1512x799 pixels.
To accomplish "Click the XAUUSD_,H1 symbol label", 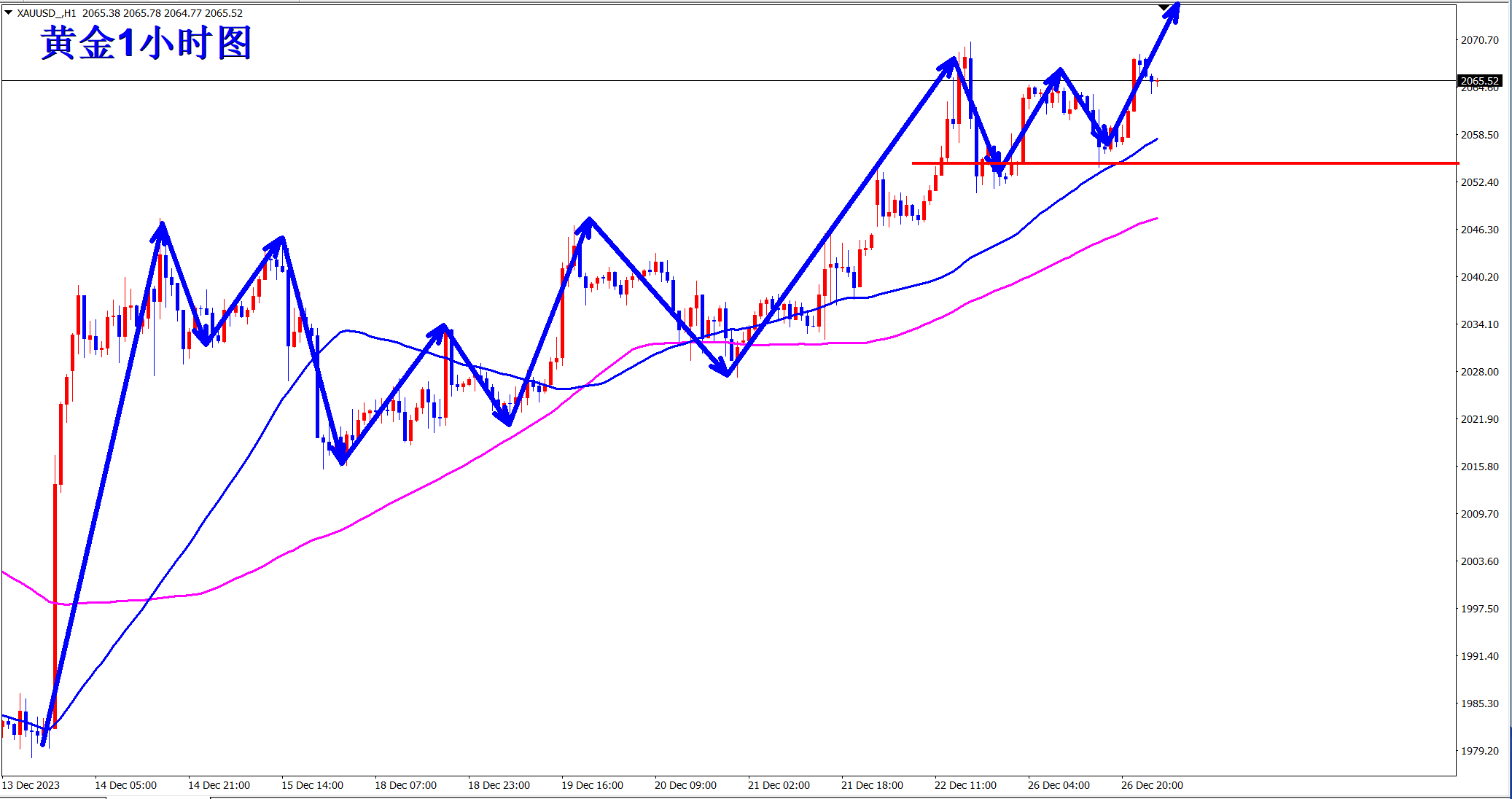I will coord(47,13).
